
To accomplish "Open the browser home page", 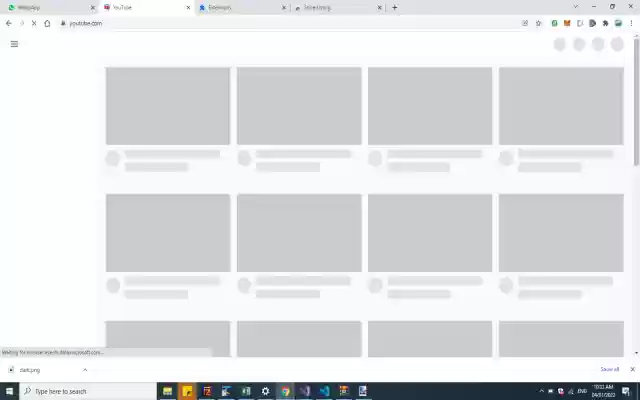I will pyautogui.click(x=47, y=23).
